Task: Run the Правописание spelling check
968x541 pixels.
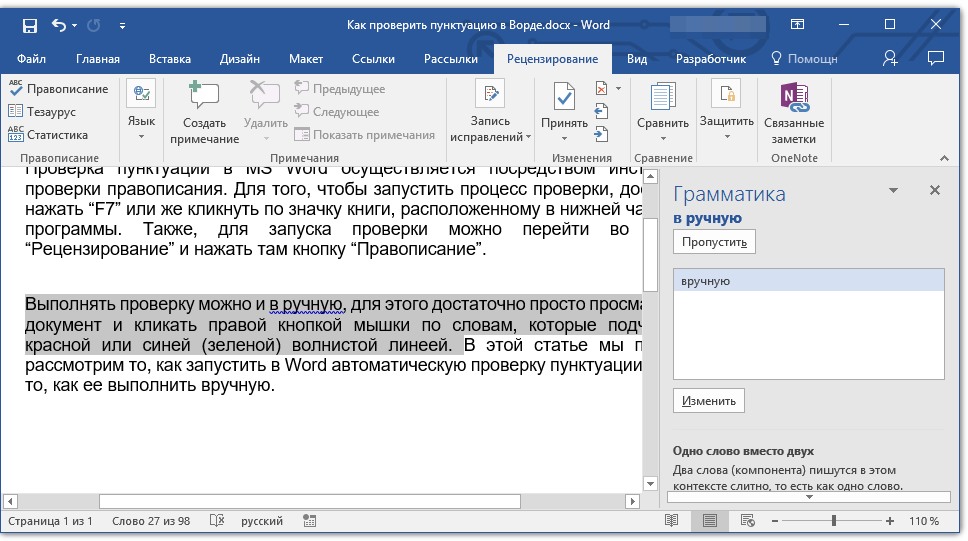Action: point(58,89)
